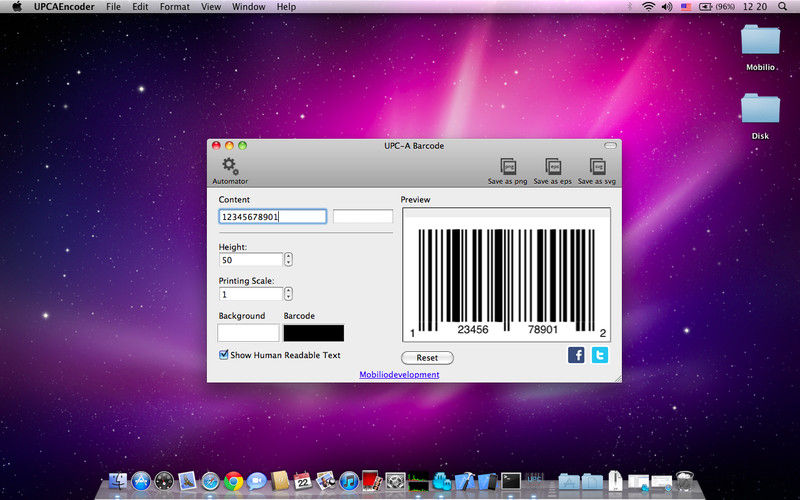The image size is (800, 500).
Task: Click the toolbar toggle pill button
Action: pos(610,145)
